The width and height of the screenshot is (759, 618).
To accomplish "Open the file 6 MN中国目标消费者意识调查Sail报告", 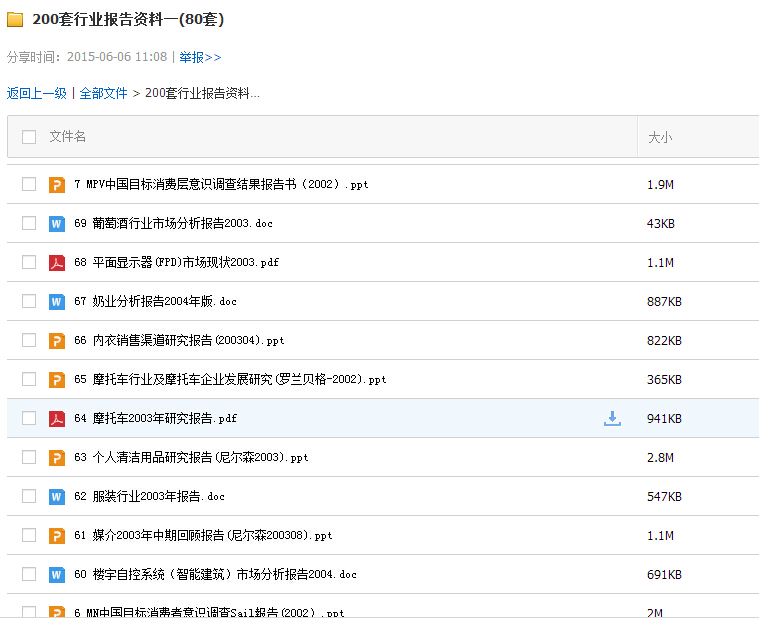I will [x=209, y=612].
